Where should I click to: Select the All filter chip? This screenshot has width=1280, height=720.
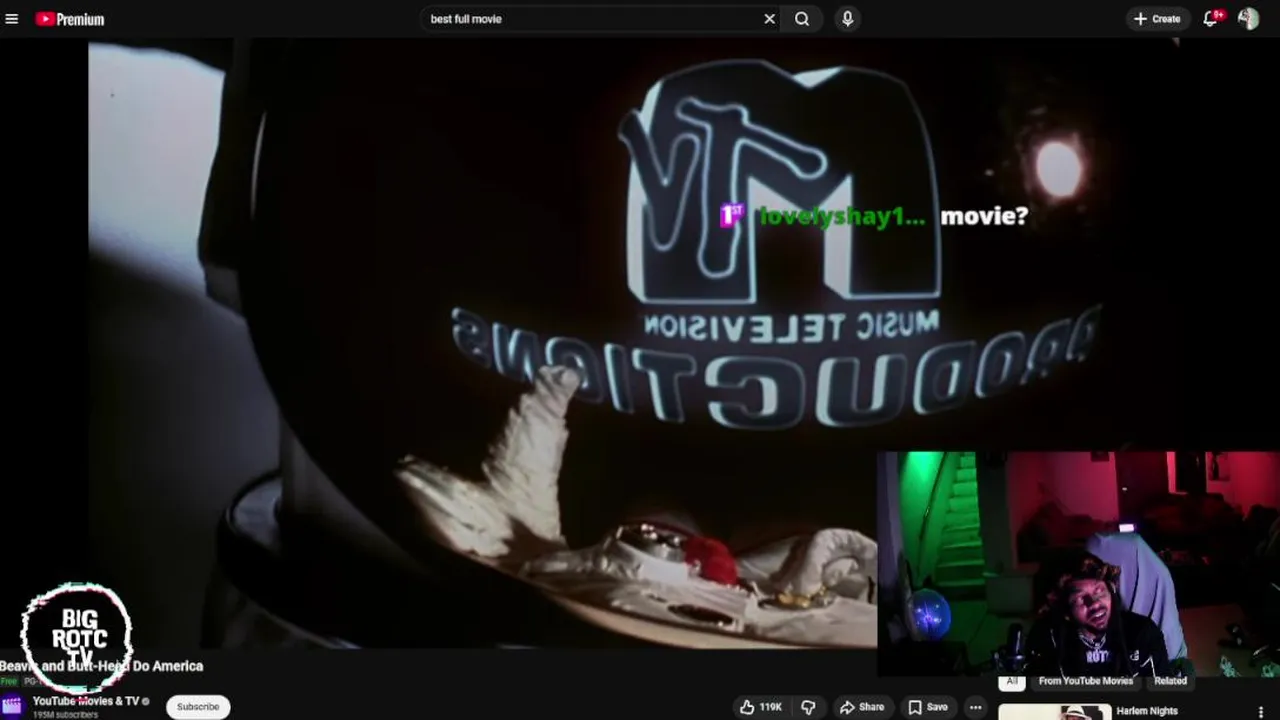1012,681
